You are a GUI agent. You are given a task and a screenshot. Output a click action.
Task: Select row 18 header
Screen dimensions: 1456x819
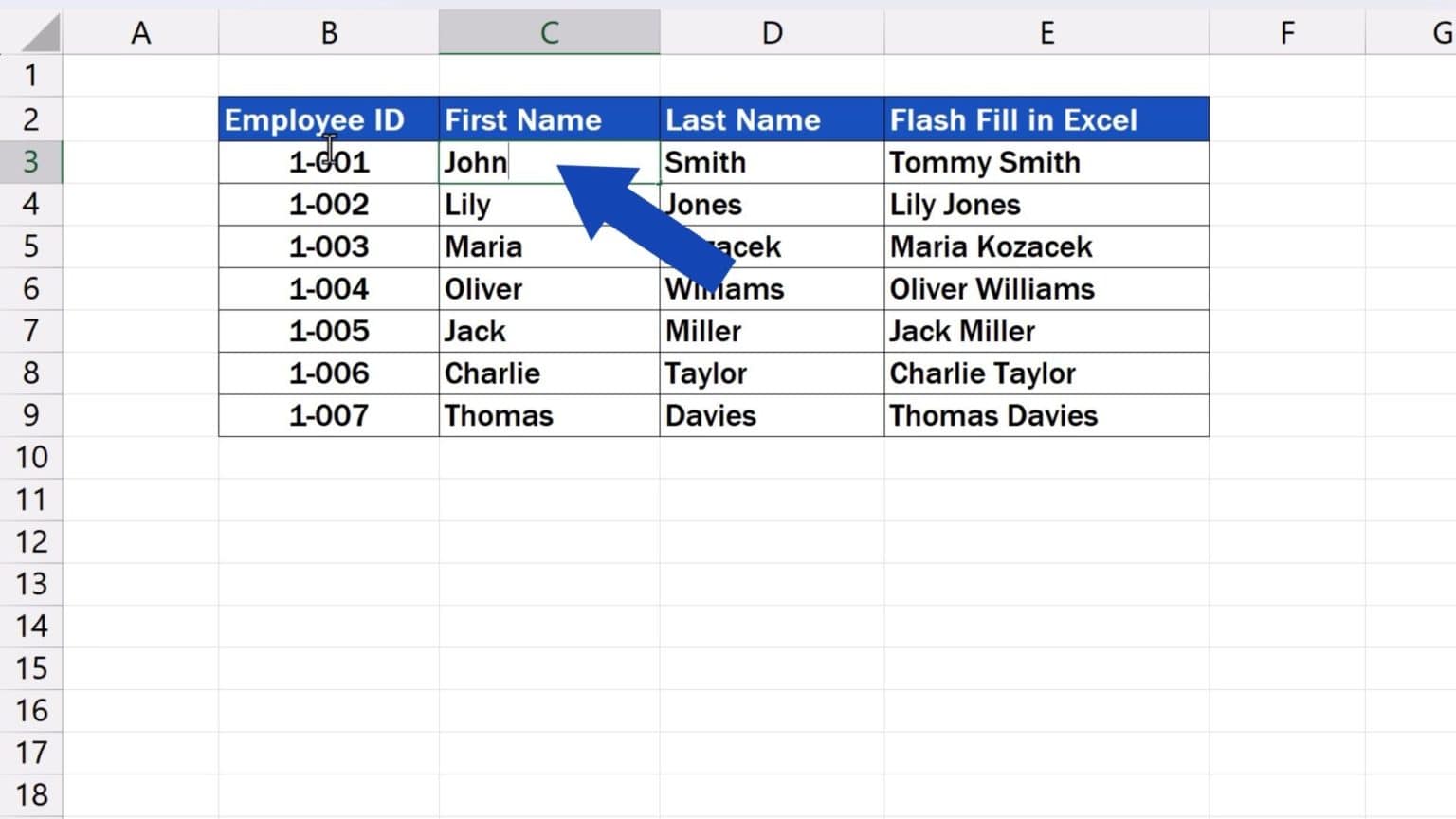click(x=31, y=794)
